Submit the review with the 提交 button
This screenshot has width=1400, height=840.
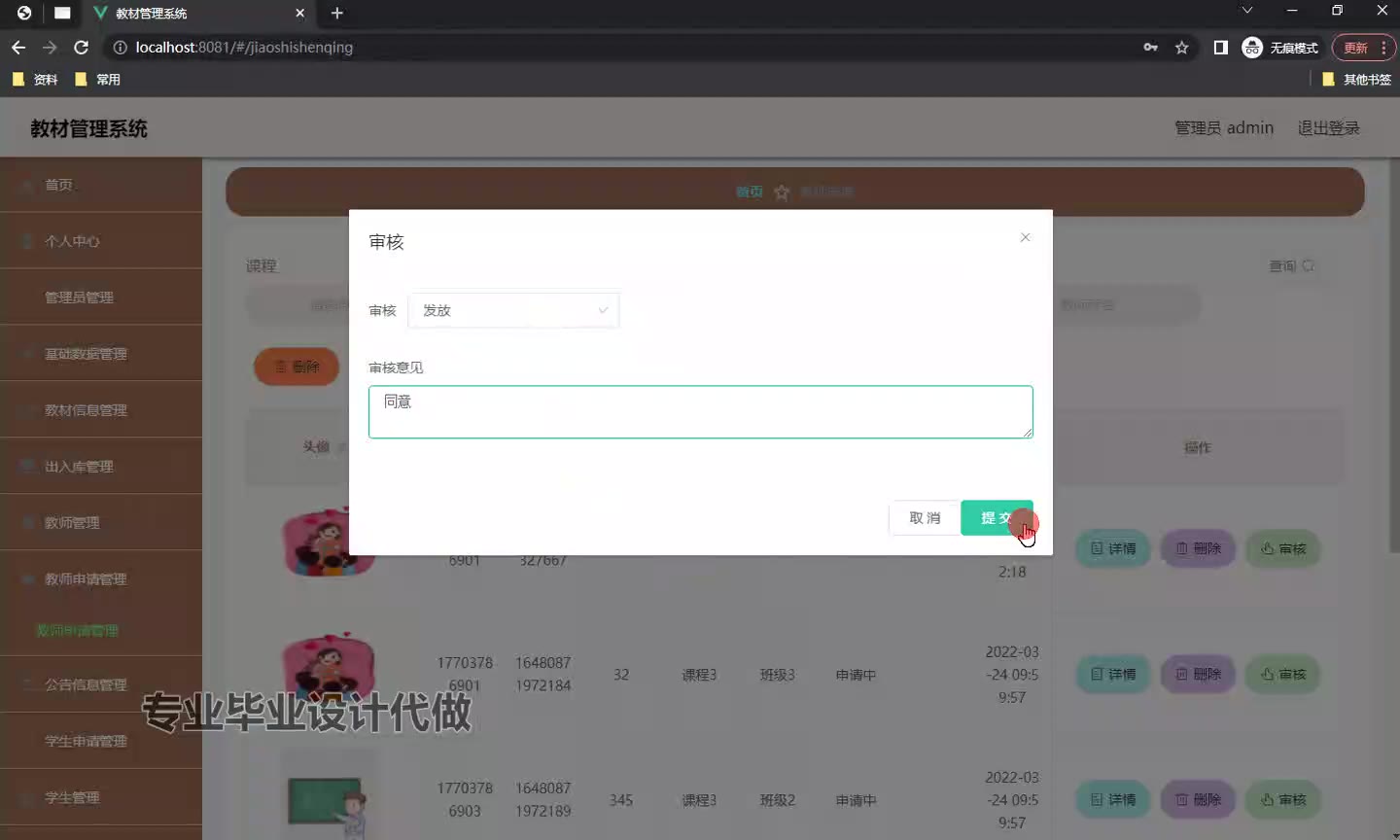point(997,518)
